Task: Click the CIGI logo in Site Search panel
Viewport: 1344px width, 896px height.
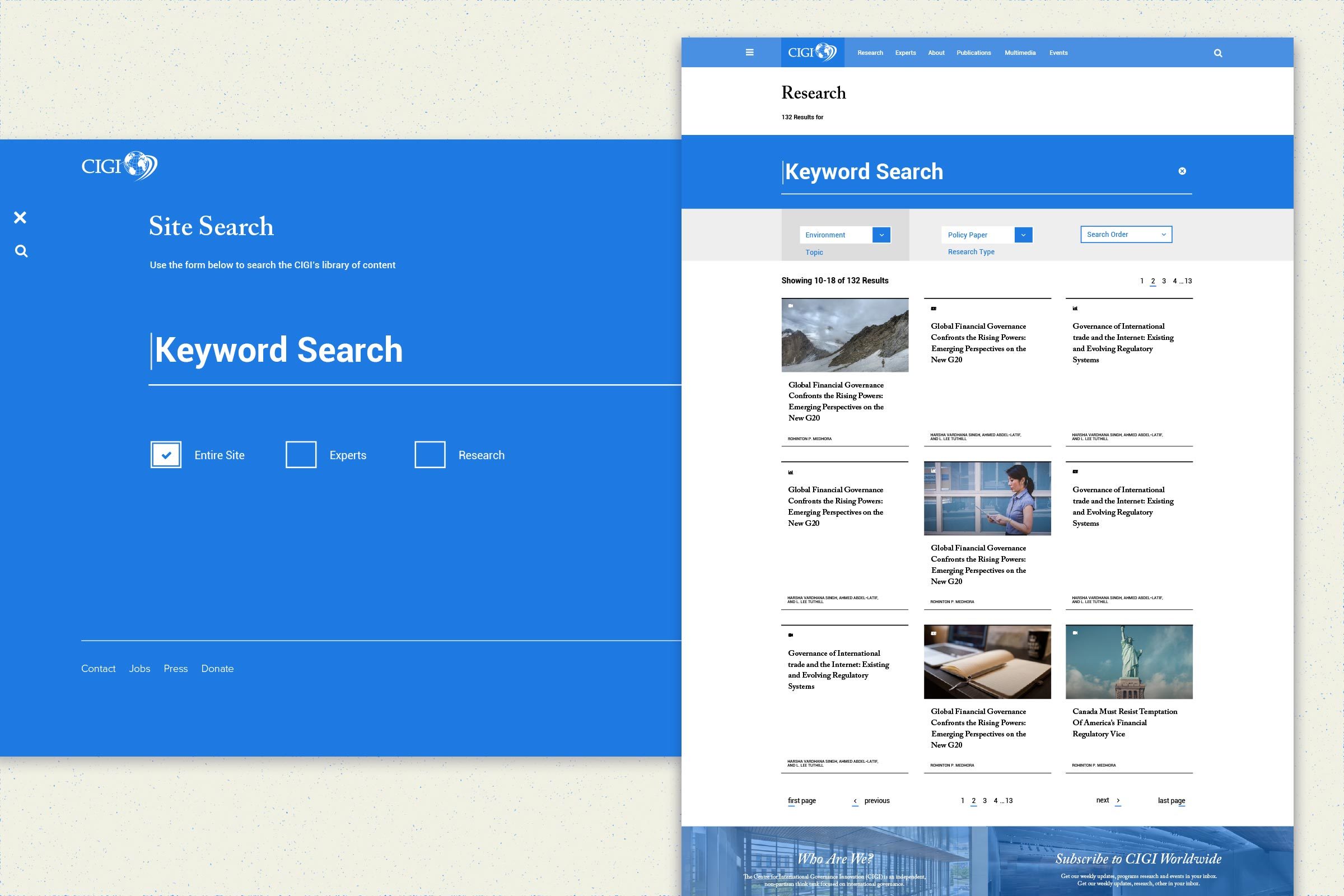Action: pyautogui.click(x=119, y=166)
